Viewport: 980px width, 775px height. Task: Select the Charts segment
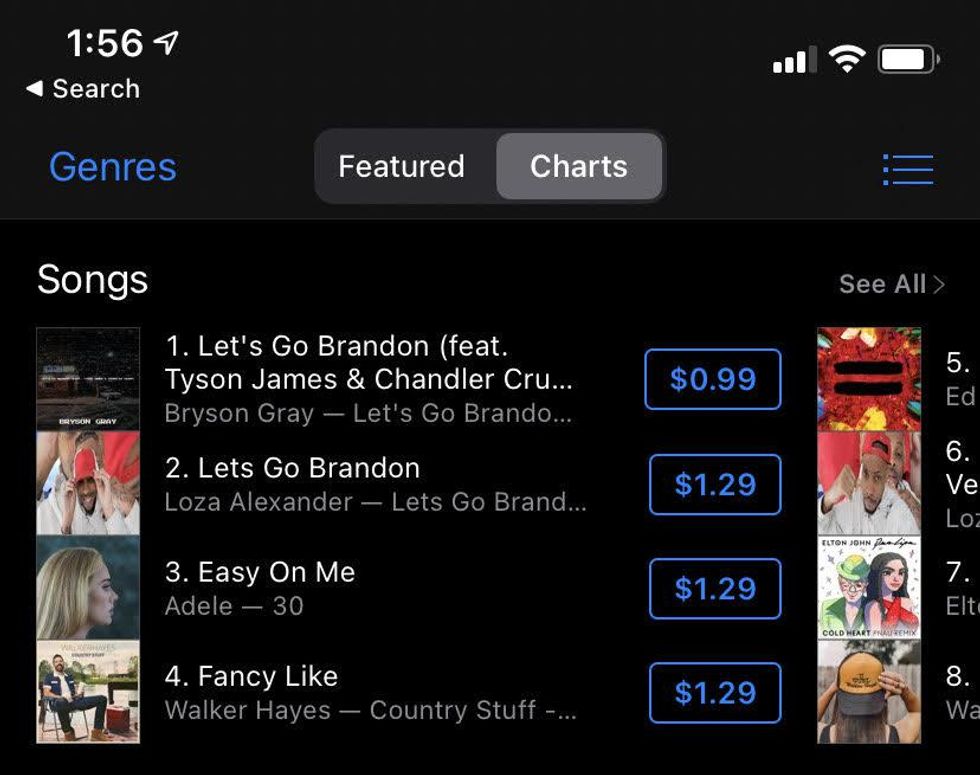coord(579,166)
